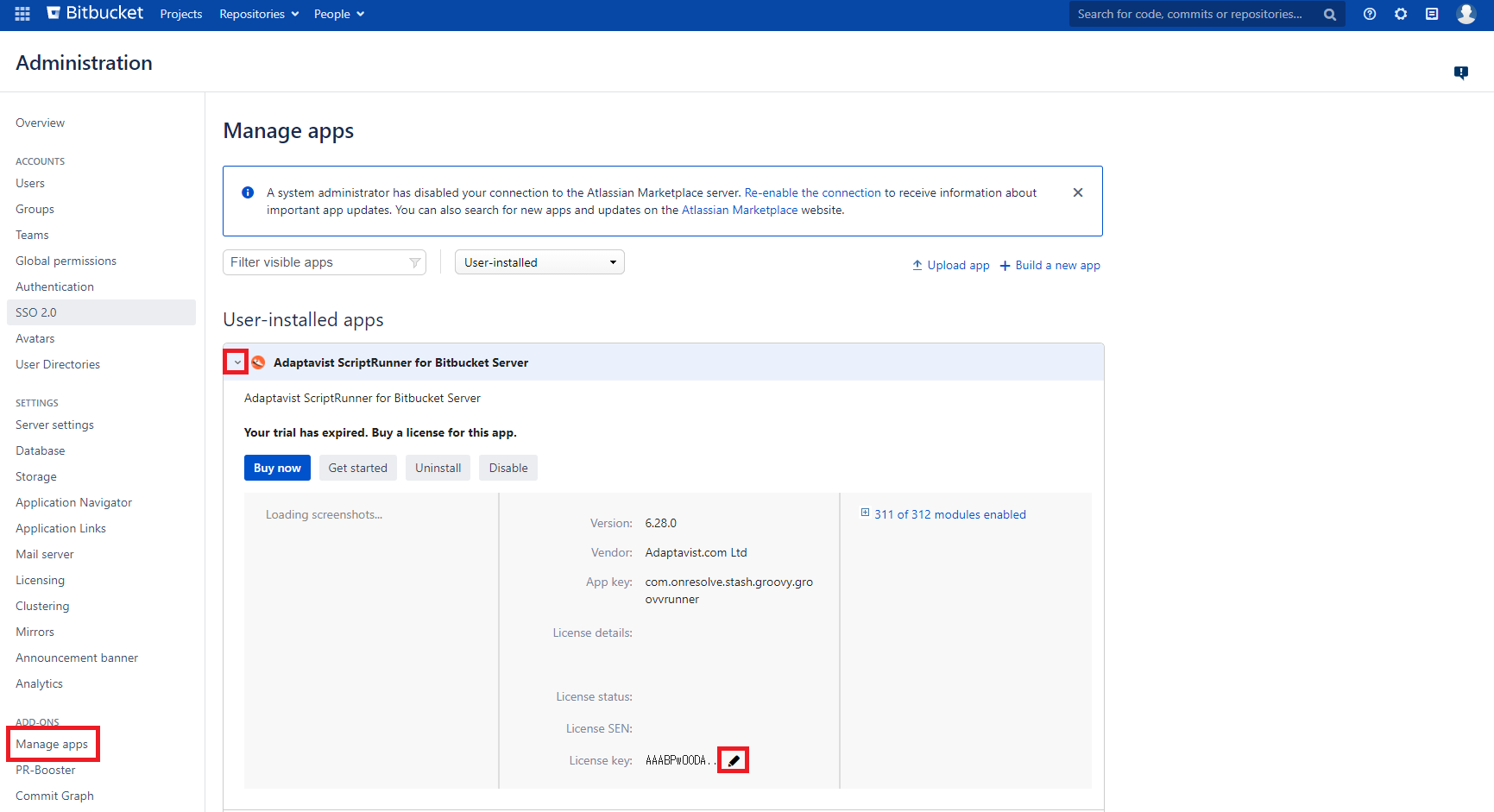Open the app switcher grid icon

click(22, 14)
